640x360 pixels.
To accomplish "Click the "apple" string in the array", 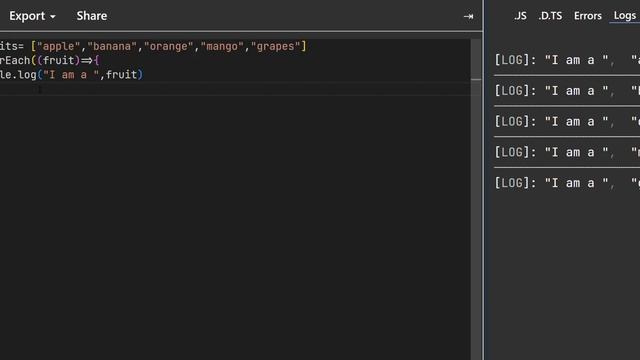I will coord(58,47).
